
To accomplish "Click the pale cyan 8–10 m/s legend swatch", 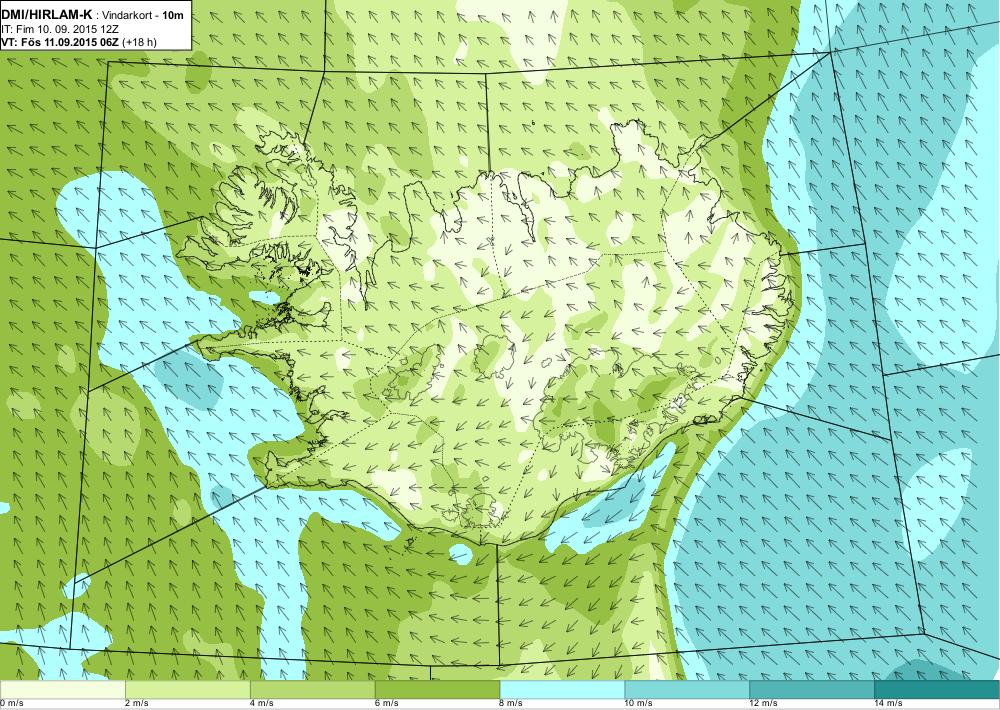I will [562, 690].
